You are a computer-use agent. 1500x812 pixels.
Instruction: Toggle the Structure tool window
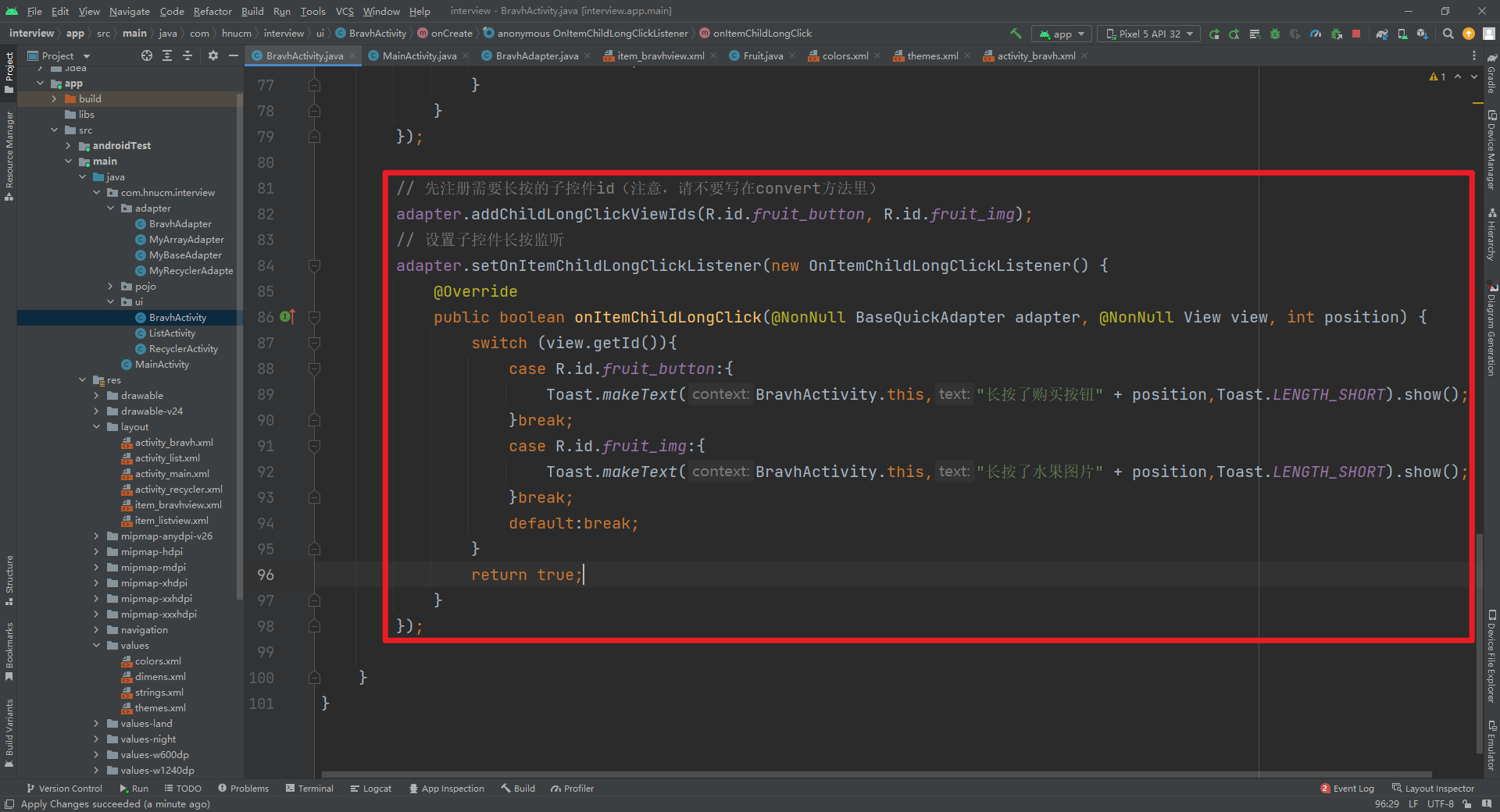(x=9, y=580)
